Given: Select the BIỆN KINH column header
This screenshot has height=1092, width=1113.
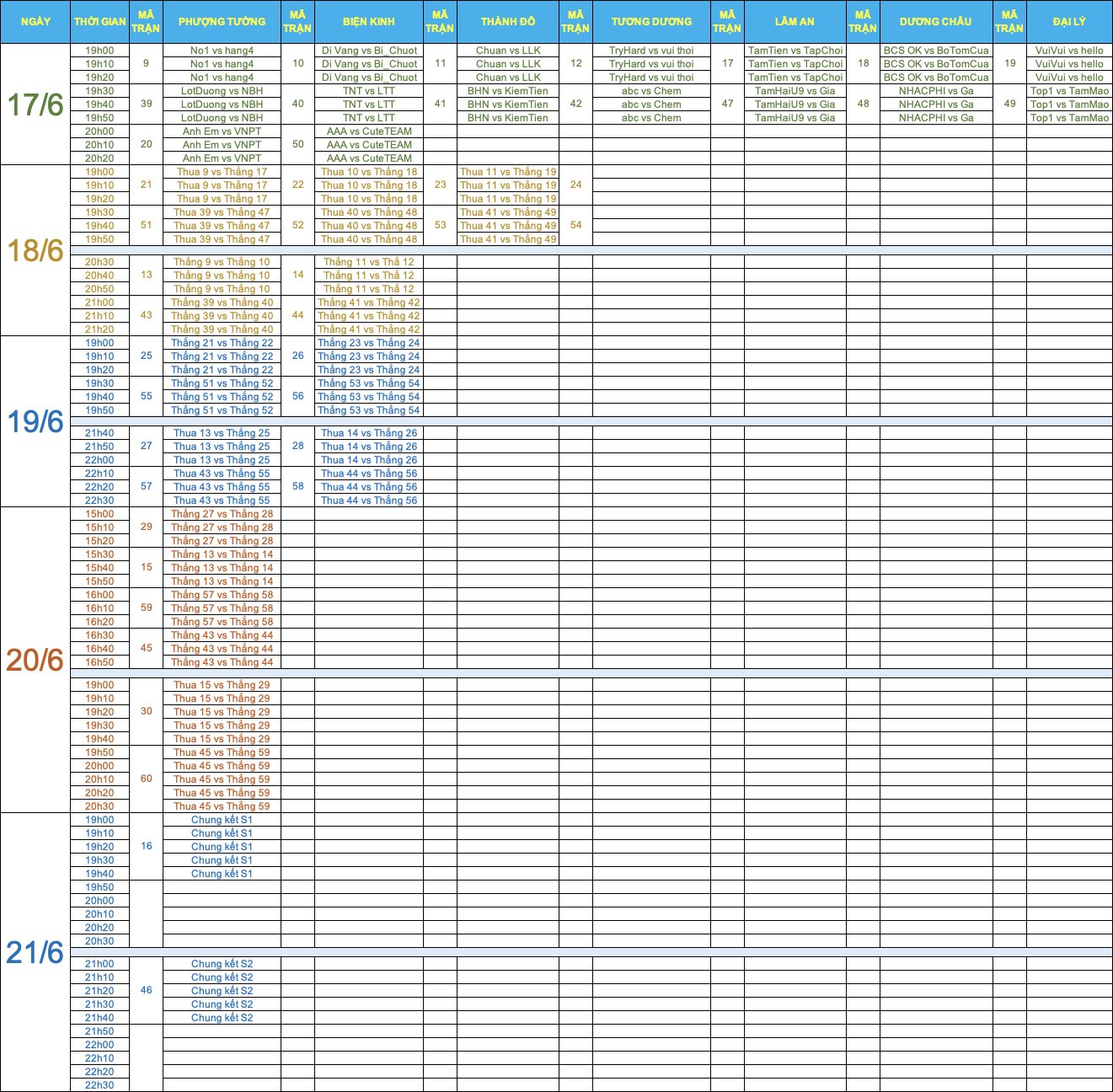Looking at the screenshot, I should (x=369, y=22).
